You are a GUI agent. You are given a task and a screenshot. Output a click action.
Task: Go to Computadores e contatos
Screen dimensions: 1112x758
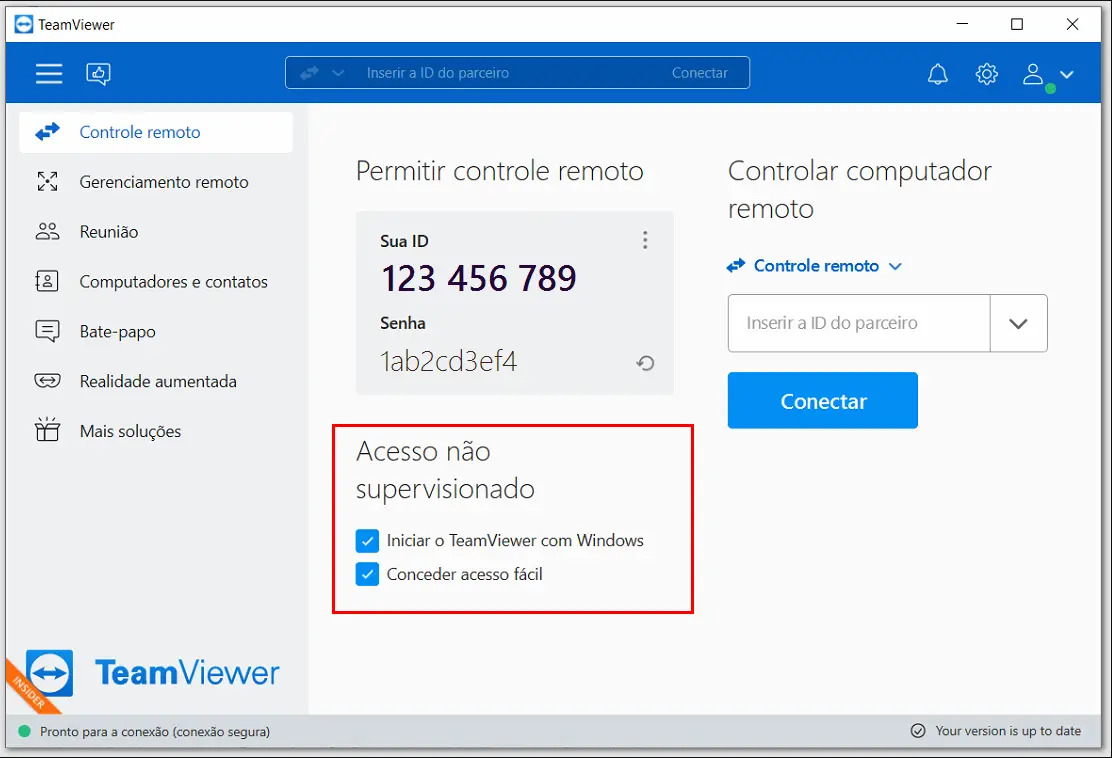click(x=156, y=282)
